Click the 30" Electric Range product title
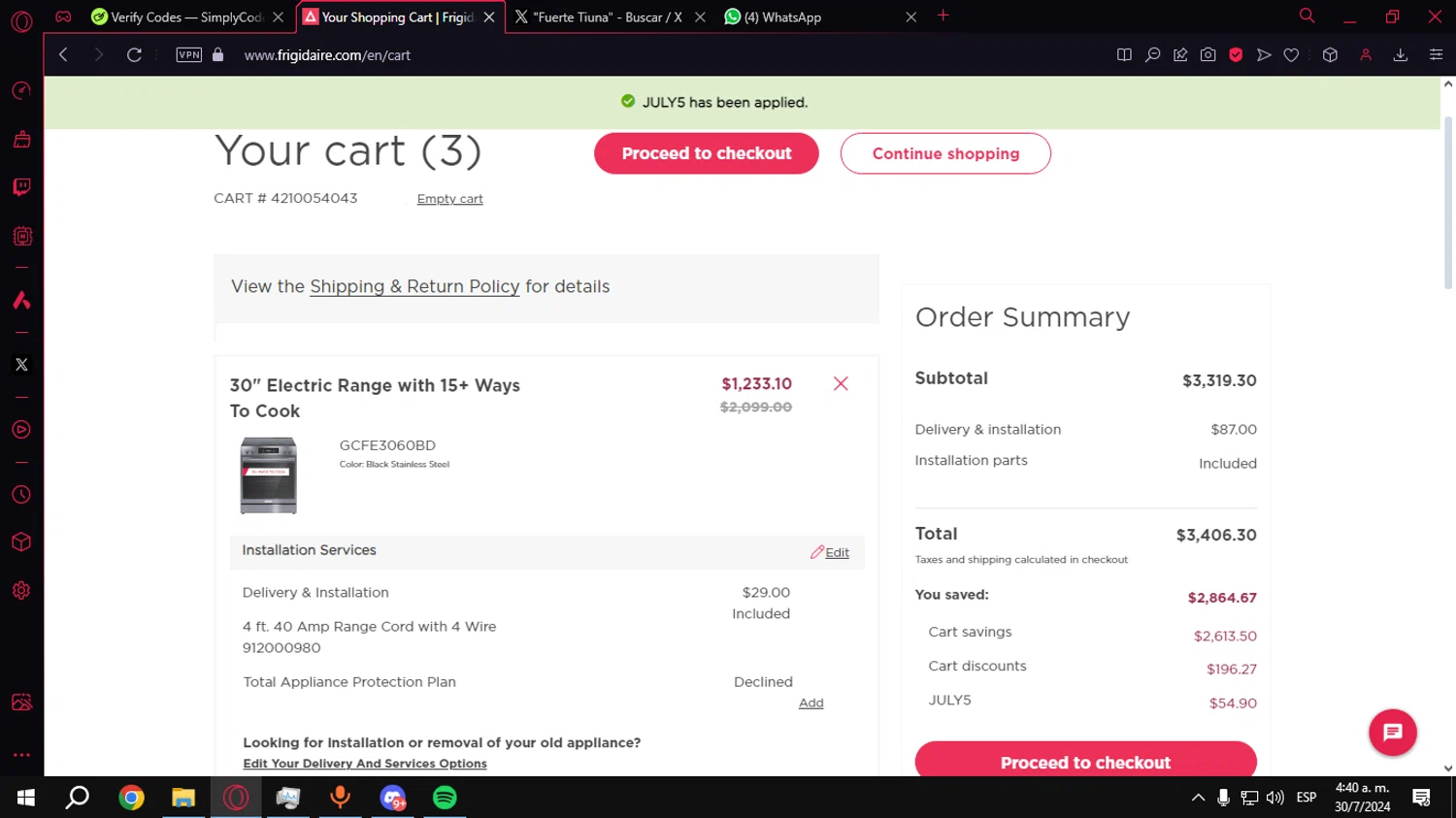 375,398
